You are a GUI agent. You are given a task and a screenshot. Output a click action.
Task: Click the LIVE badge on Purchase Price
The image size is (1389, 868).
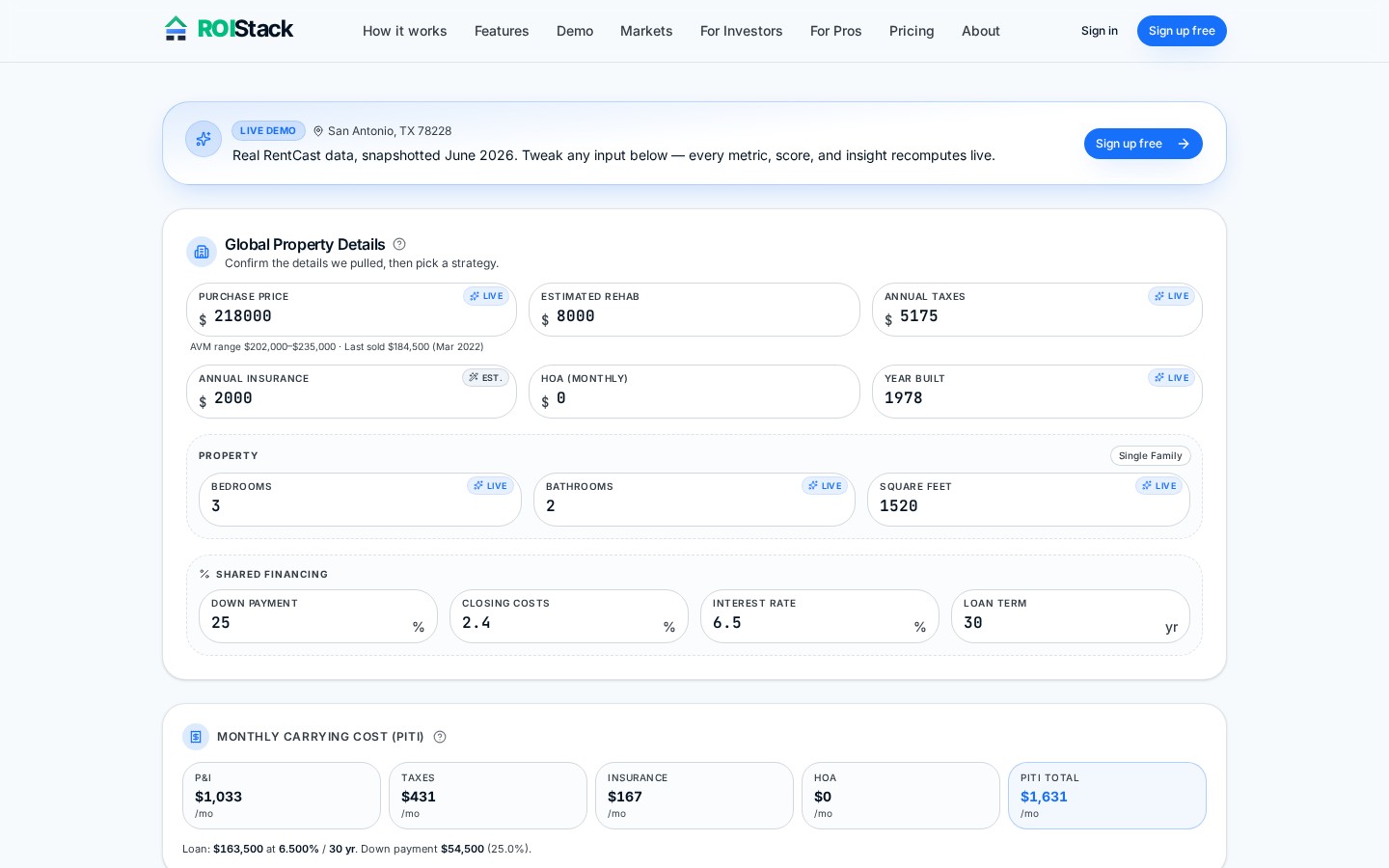(486, 296)
